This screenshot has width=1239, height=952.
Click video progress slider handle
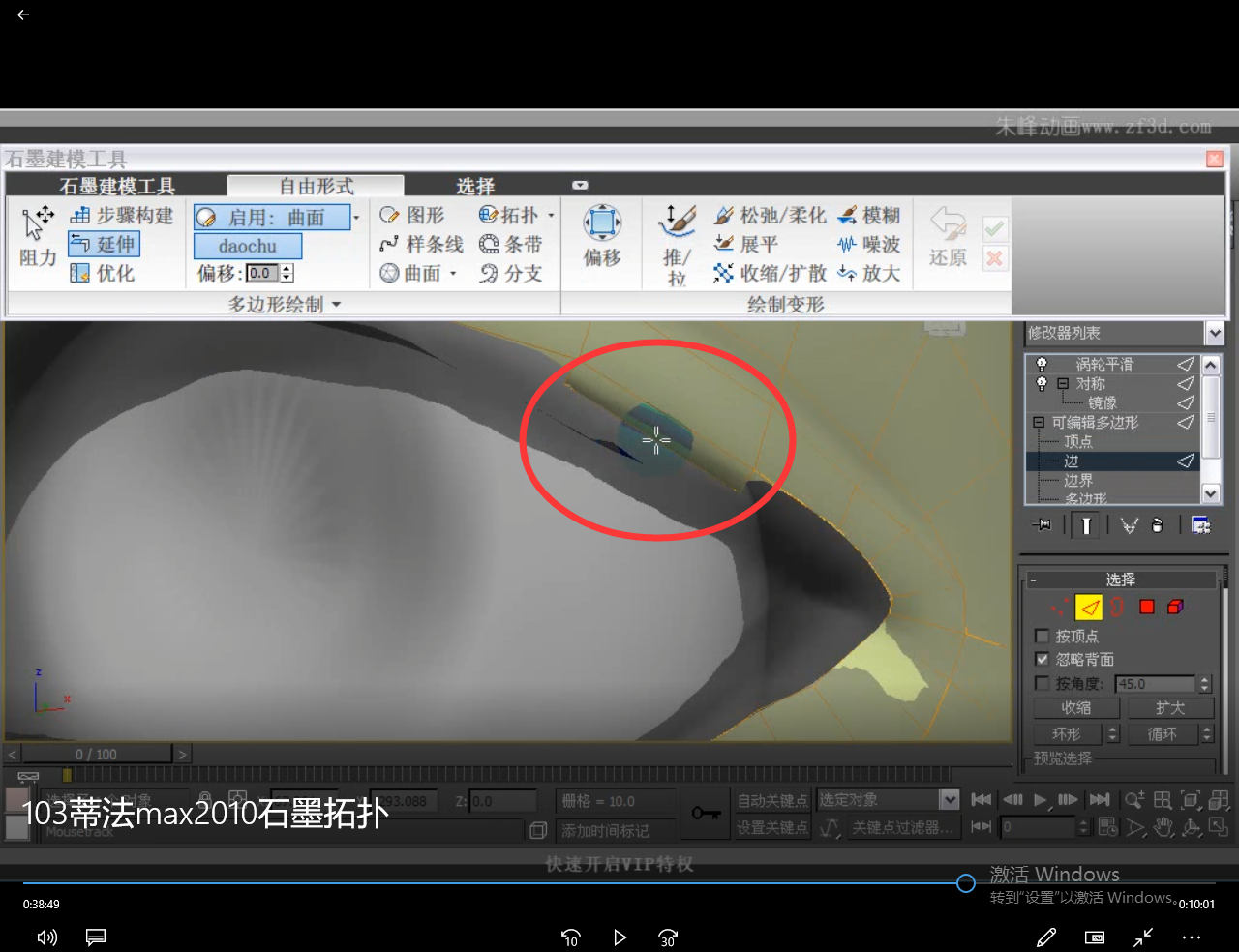tap(965, 882)
